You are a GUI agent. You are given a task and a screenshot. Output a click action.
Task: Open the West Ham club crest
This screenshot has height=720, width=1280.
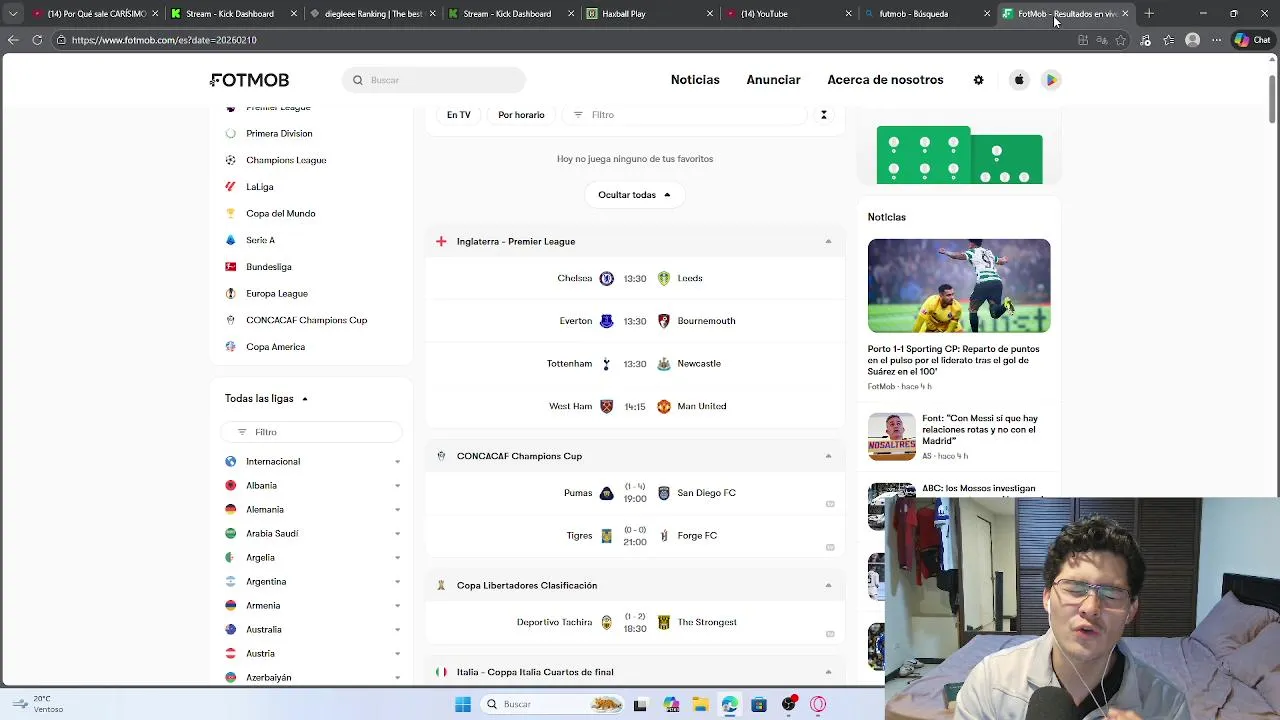coord(606,406)
